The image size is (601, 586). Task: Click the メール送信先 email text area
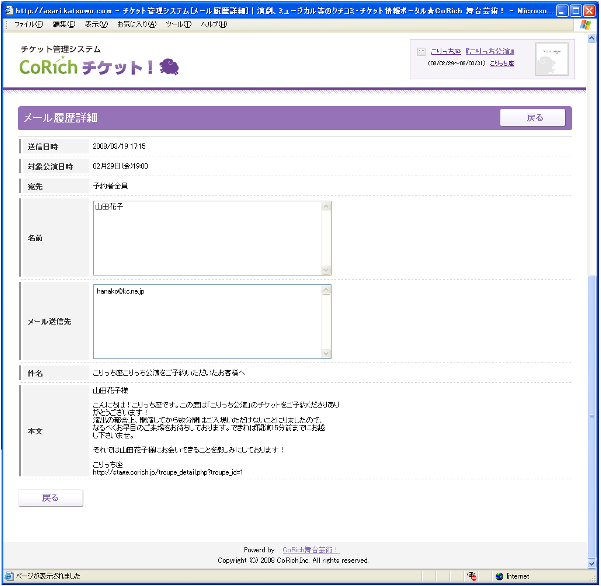coord(205,322)
